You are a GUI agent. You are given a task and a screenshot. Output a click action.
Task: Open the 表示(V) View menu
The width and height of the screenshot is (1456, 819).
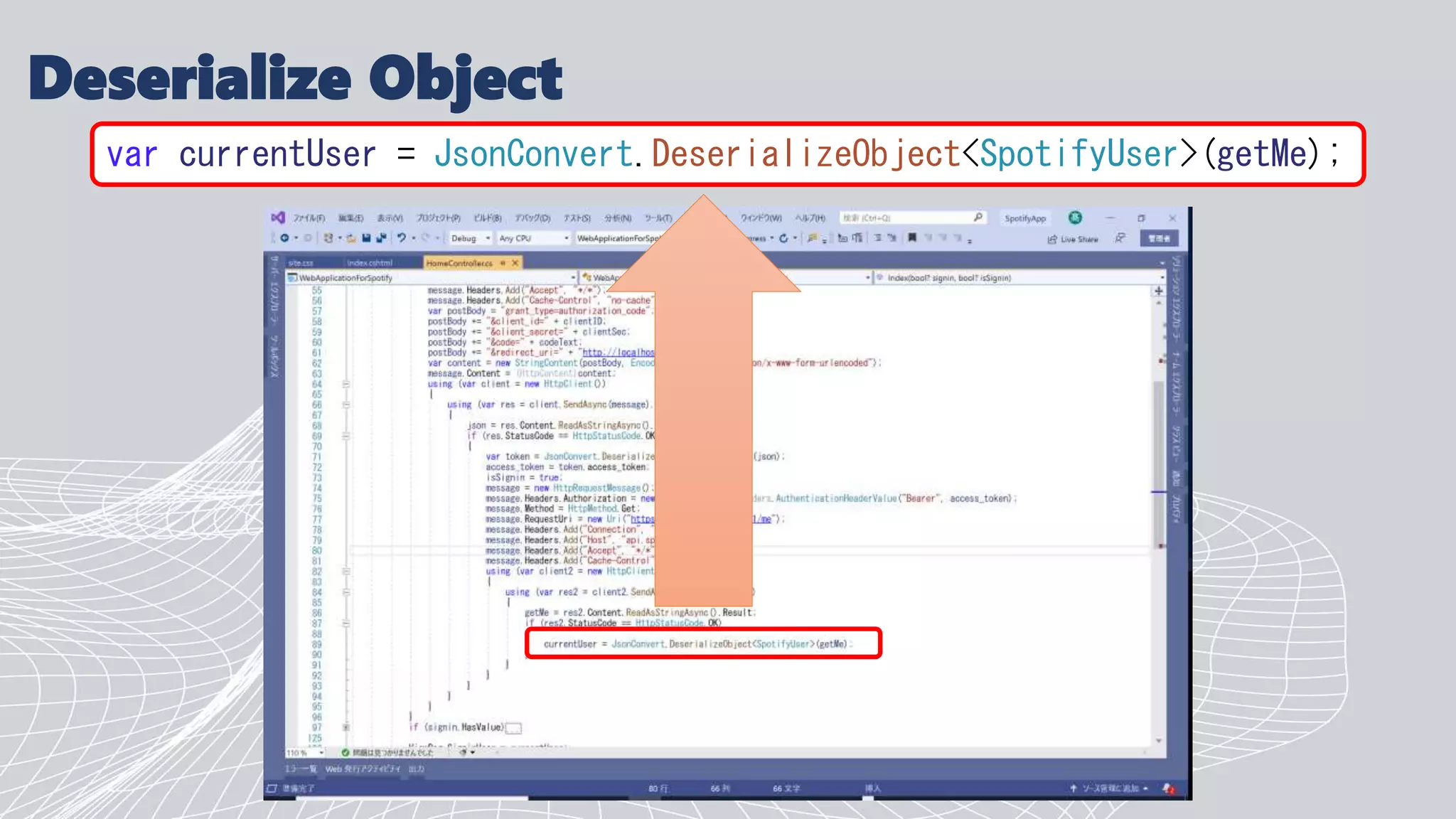pos(390,218)
